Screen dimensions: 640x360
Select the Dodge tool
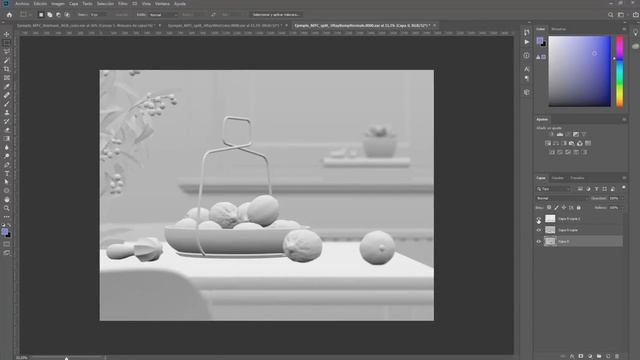coord(7,156)
